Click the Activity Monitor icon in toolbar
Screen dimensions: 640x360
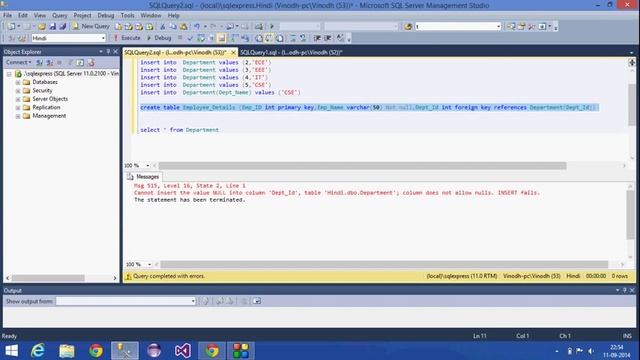(x=258, y=27)
